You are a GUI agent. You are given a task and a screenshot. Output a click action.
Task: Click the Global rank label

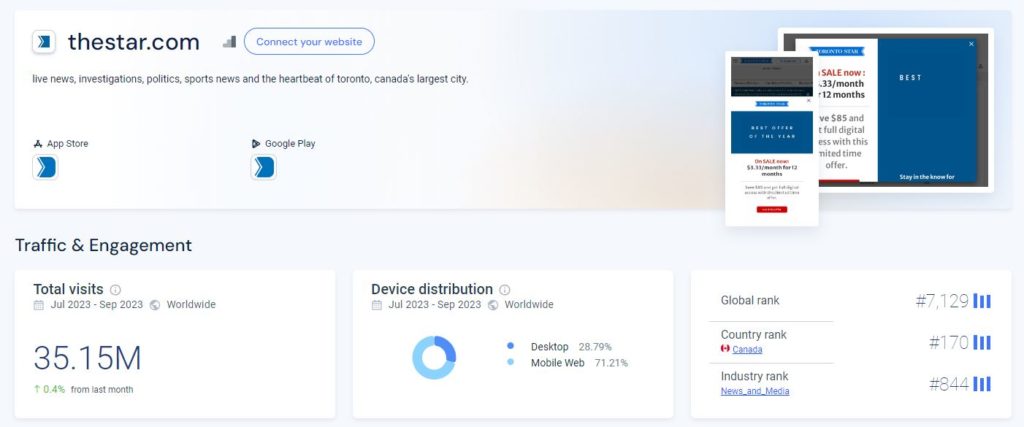(750, 300)
